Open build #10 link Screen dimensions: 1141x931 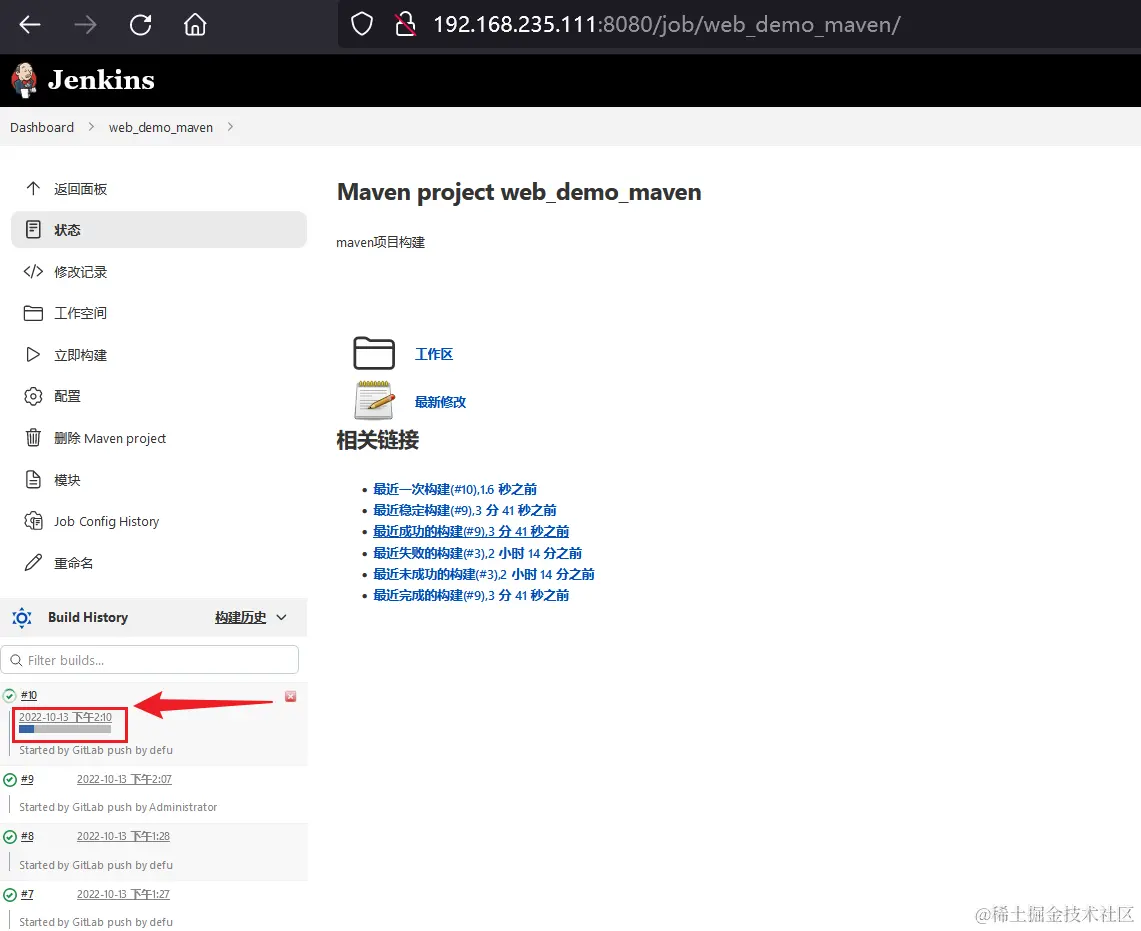click(x=29, y=695)
